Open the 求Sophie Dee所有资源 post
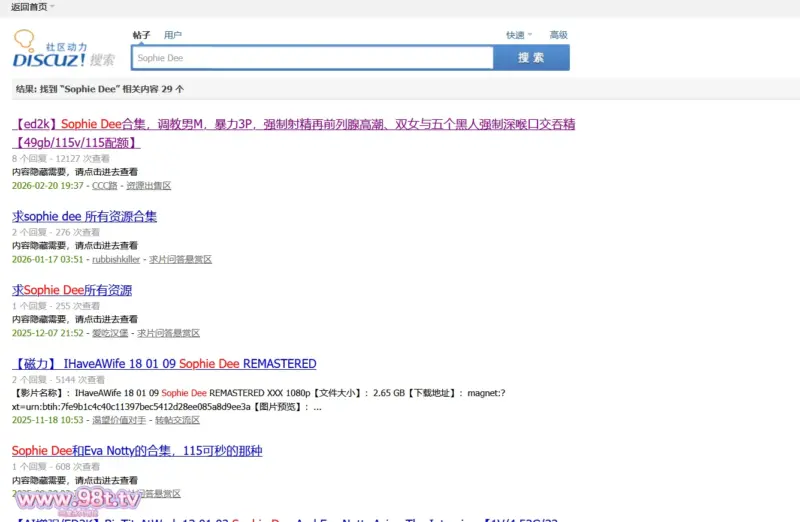800x522 pixels. point(72,290)
